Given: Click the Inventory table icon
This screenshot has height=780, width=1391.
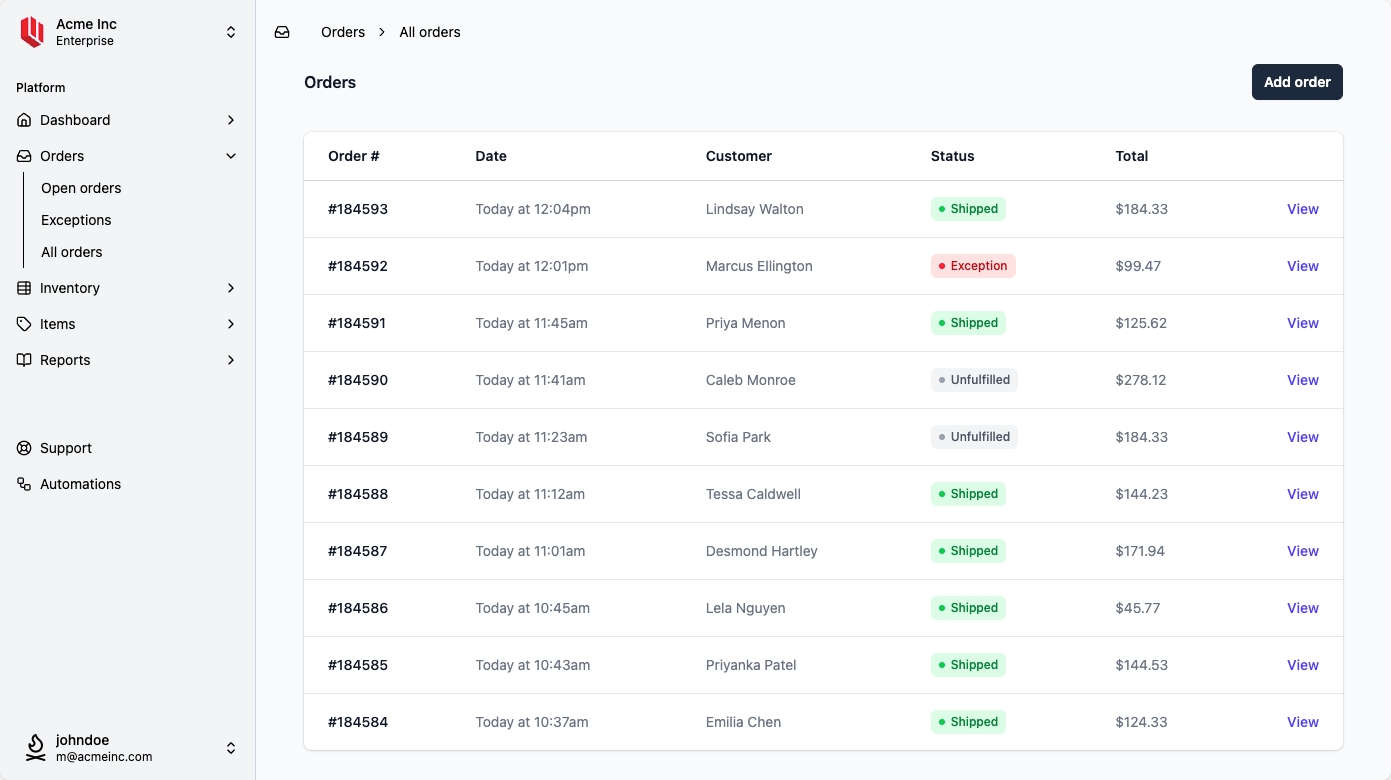Looking at the screenshot, I should click(24, 288).
